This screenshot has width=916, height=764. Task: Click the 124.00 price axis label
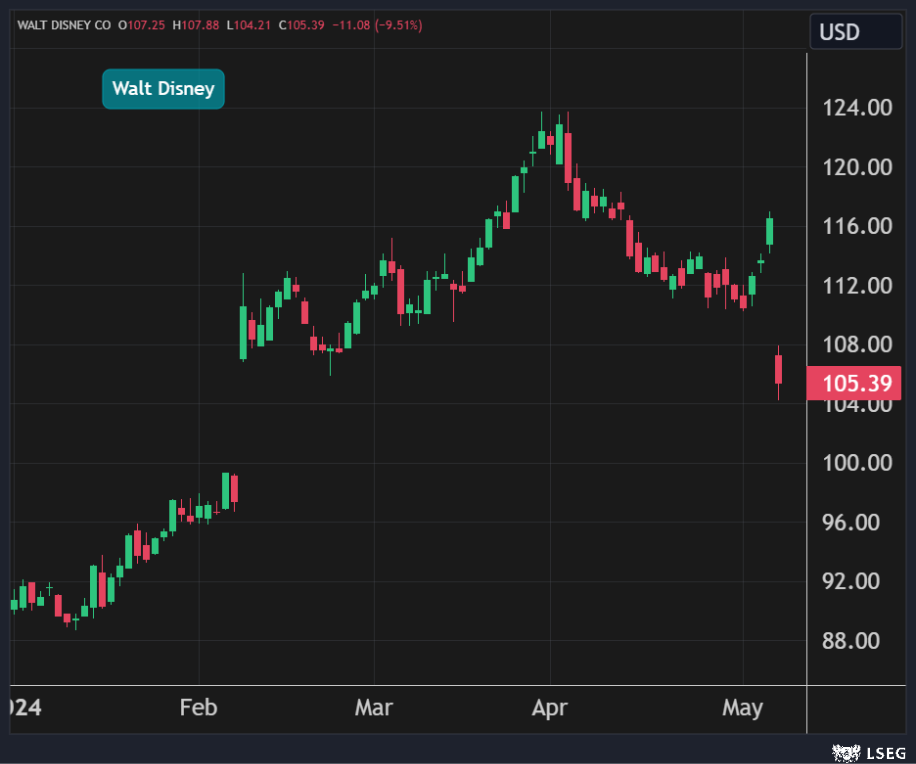click(x=857, y=108)
